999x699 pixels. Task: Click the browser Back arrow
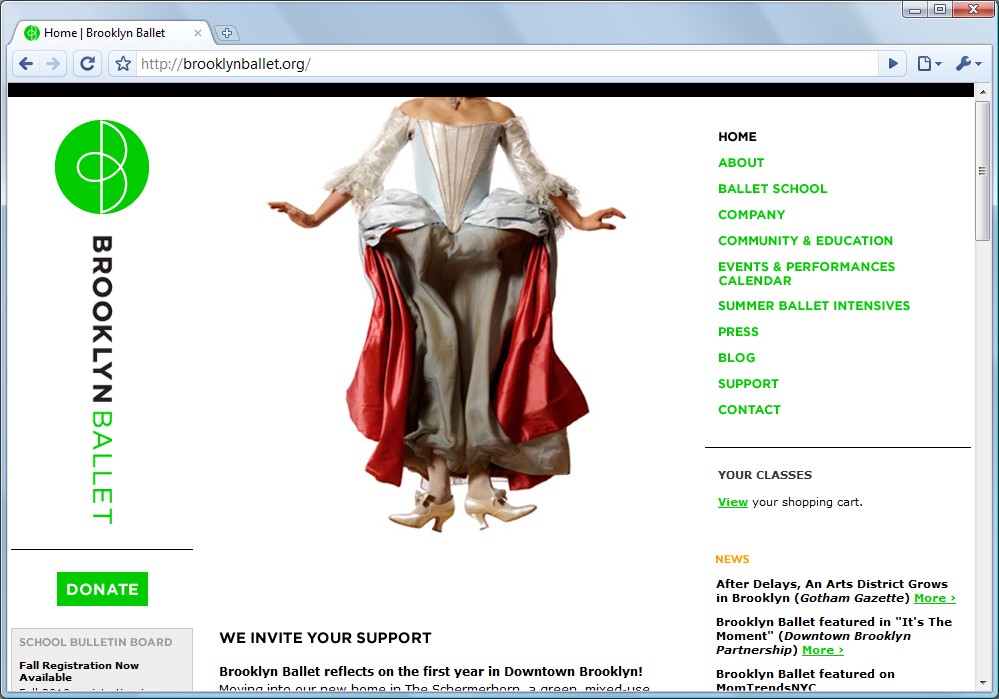point(26,64)
